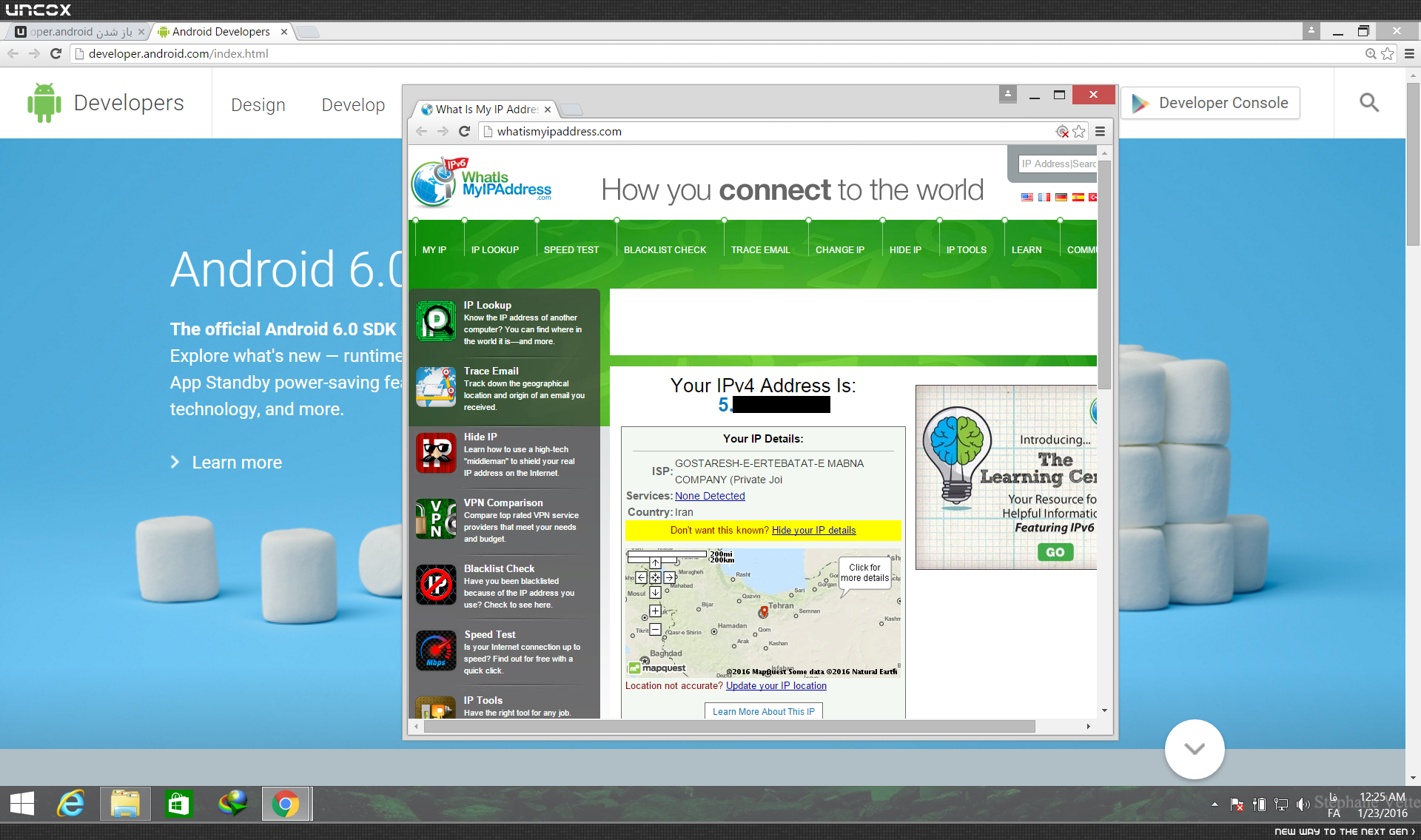Click the vertical scrollbar of the IP window
1421x840 pixels.
point(1105,274)
